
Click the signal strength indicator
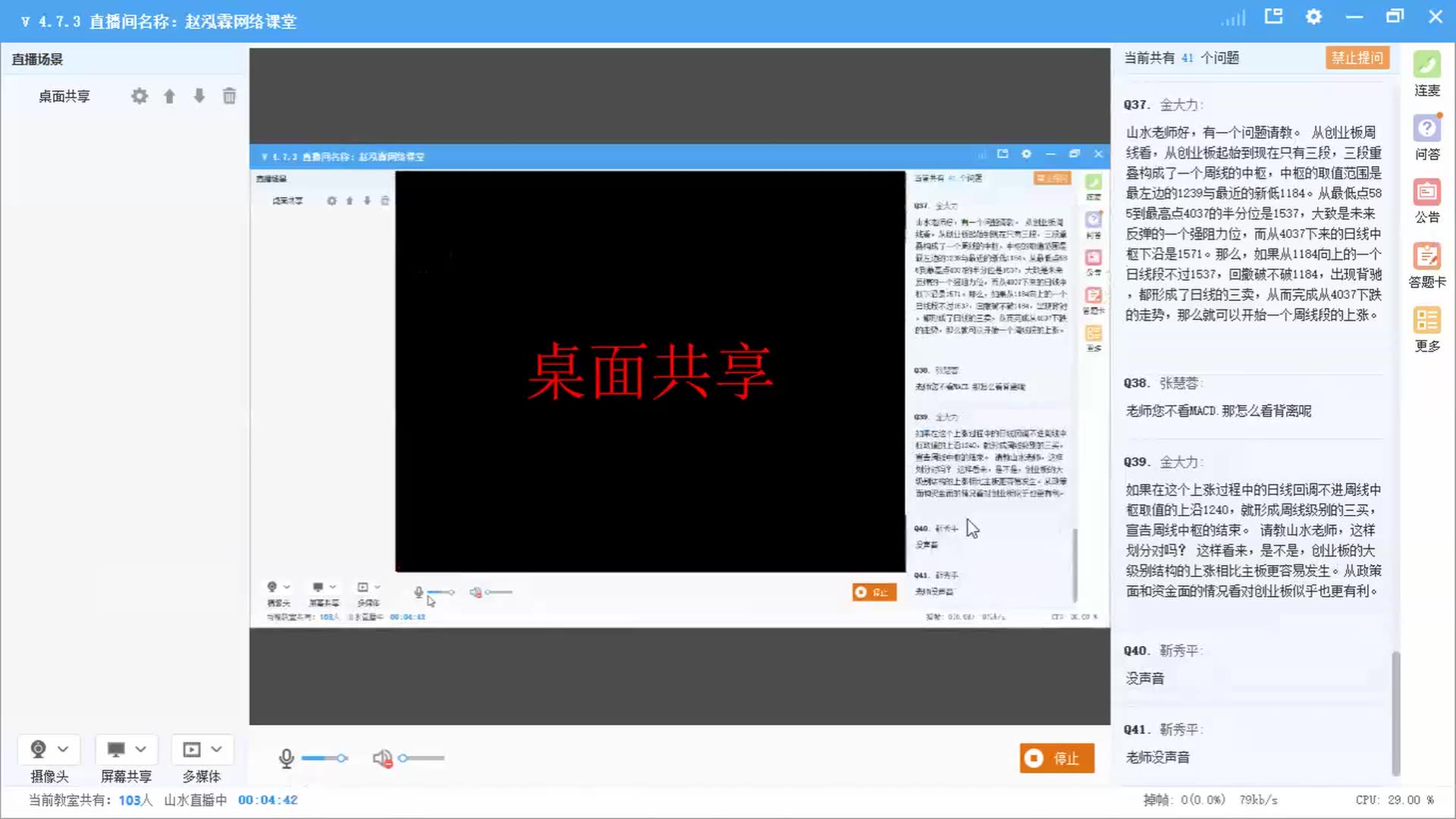(x=1233, y=17)
